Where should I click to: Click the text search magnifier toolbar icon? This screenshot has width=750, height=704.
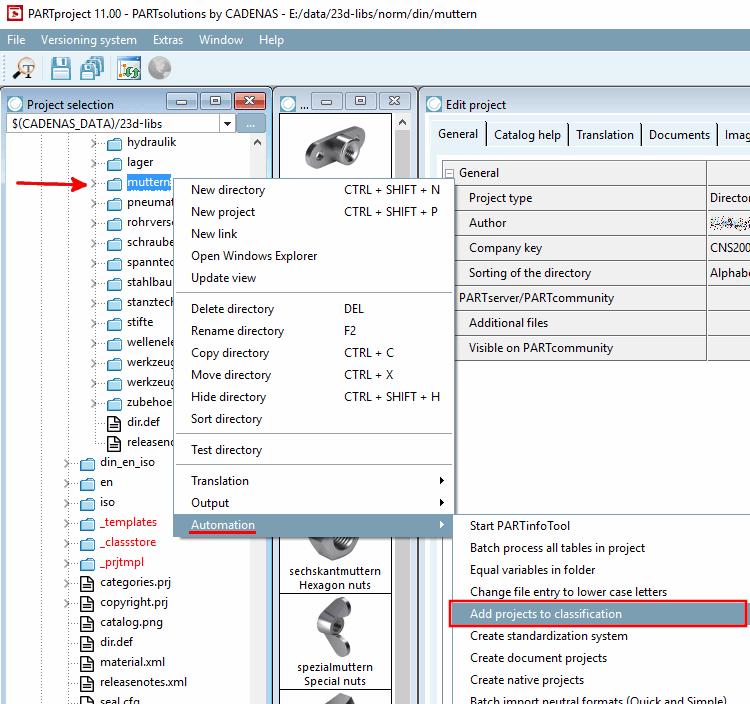24,68
